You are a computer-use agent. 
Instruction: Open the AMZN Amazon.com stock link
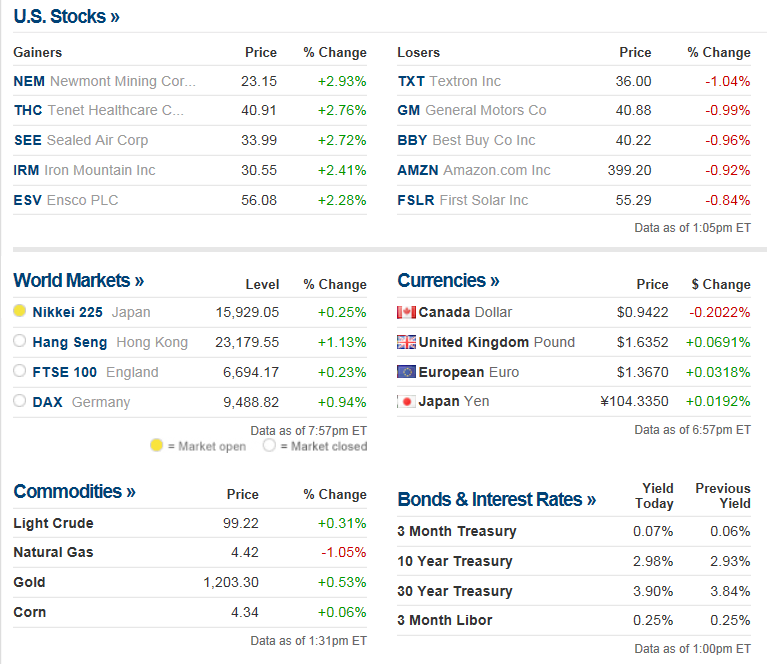[x=417, y=170]
